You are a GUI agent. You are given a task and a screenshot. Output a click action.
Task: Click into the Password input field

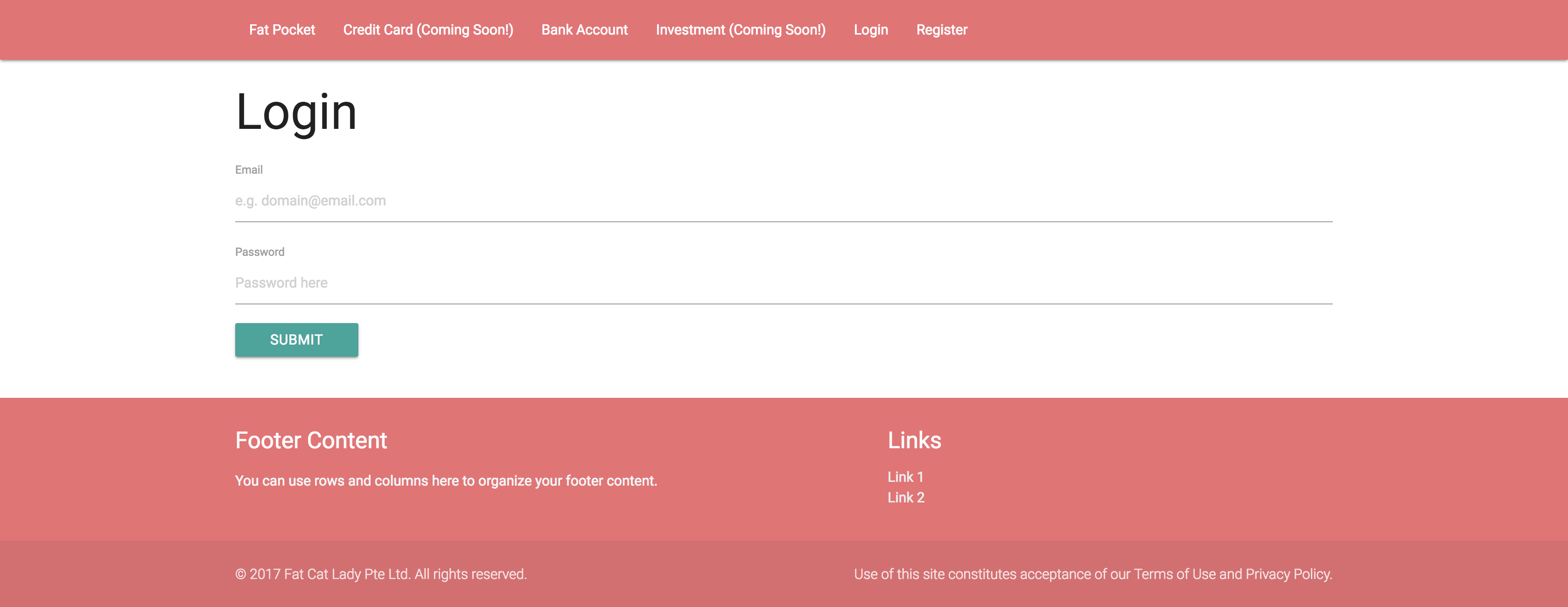click(784, 283)
